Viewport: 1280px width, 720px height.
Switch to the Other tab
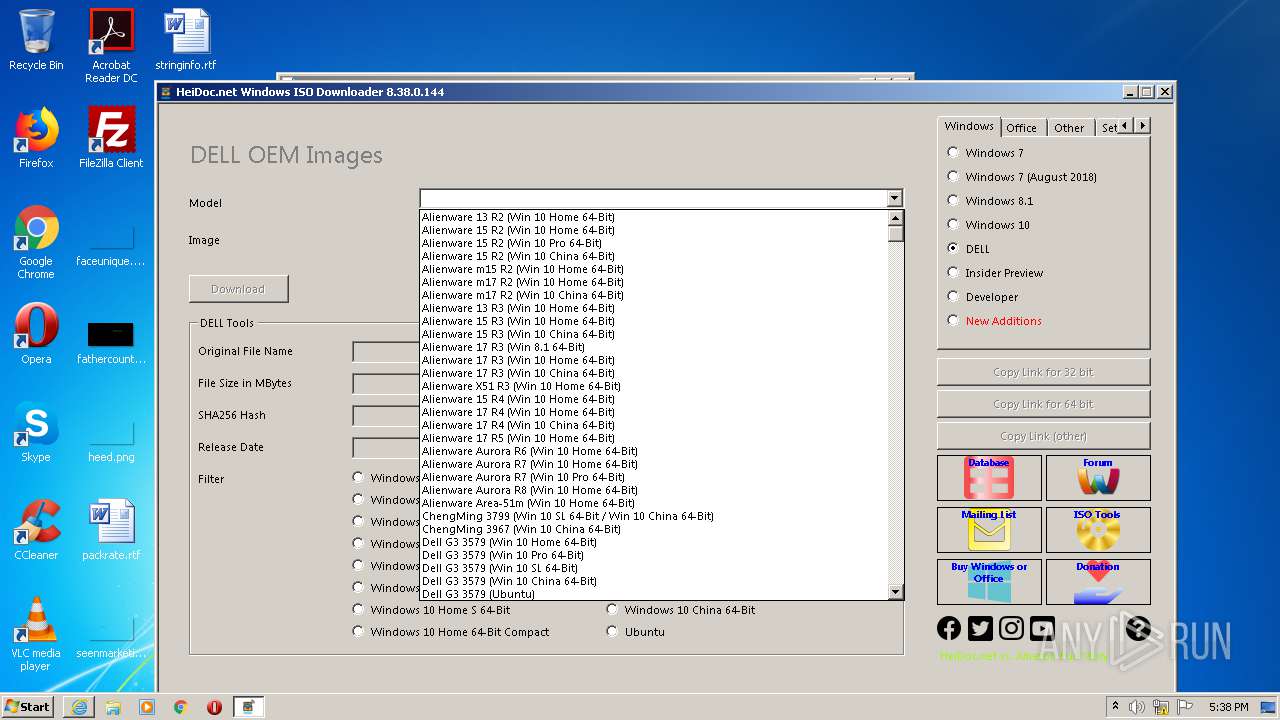1069,128
